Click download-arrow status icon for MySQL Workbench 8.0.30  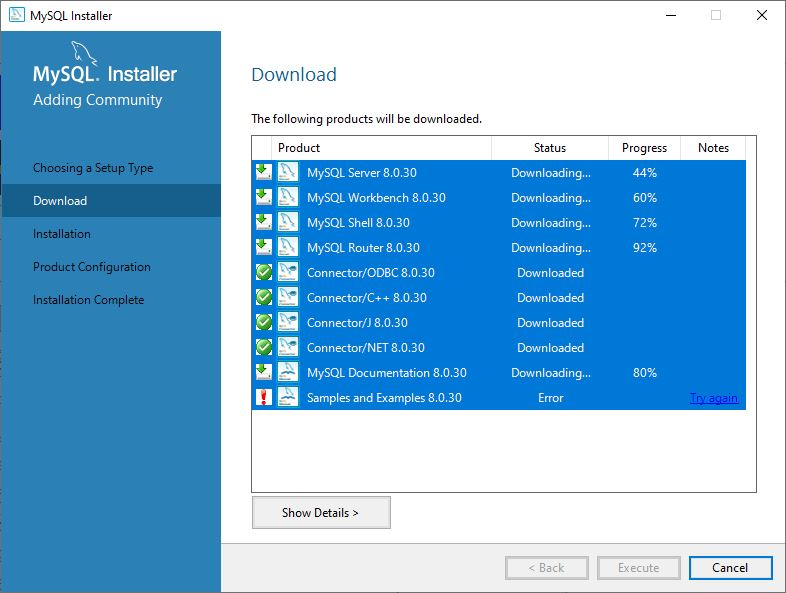pos(264,197)
